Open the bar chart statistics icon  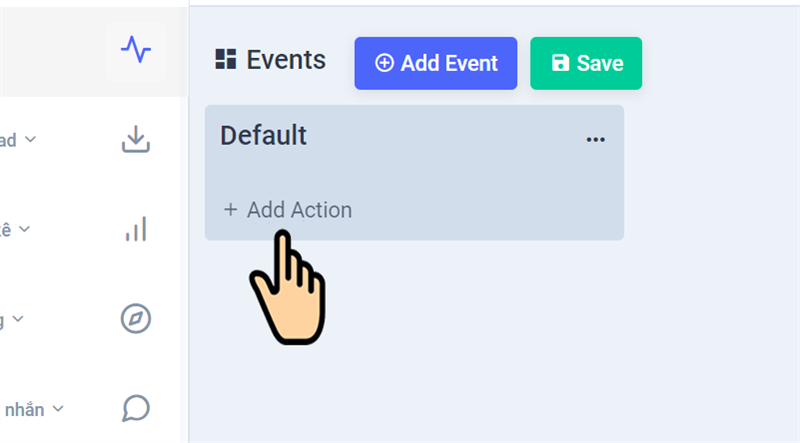coord(136,229)
